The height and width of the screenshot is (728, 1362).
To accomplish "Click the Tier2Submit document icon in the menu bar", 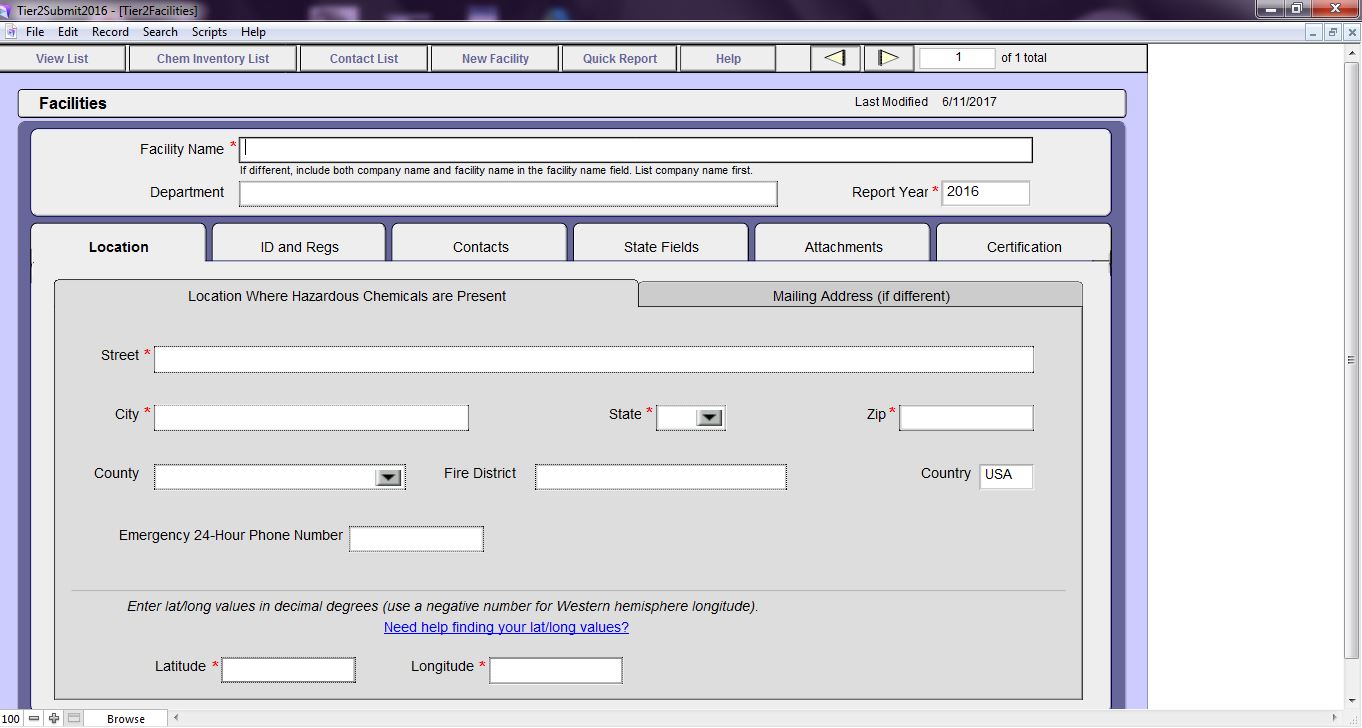I will [10, 31].
